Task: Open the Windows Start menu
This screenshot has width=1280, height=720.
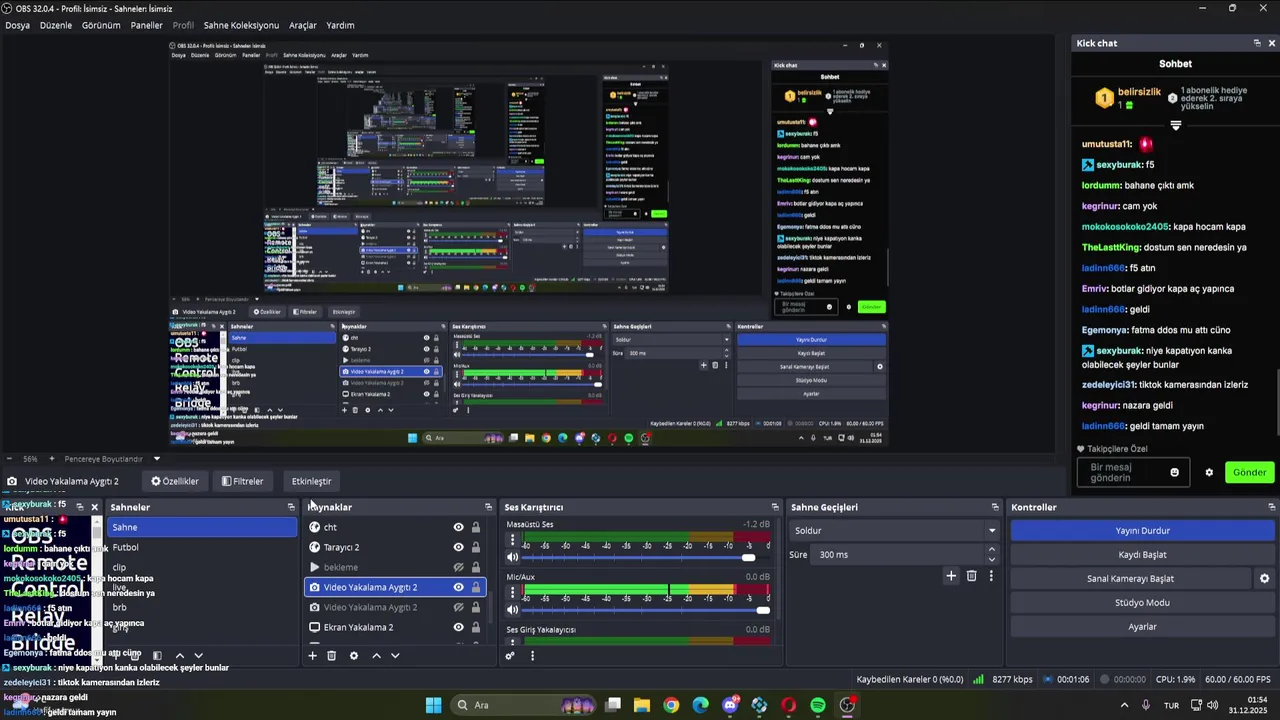Action: 433,705
